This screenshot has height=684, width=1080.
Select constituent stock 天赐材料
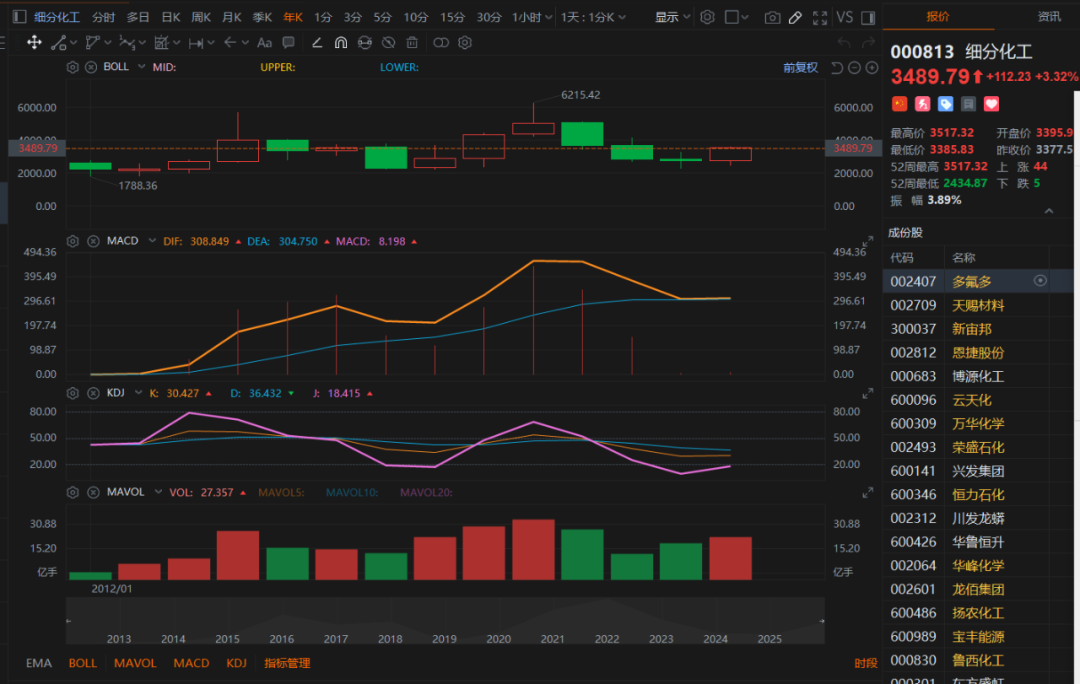click(x=977, y=305)
